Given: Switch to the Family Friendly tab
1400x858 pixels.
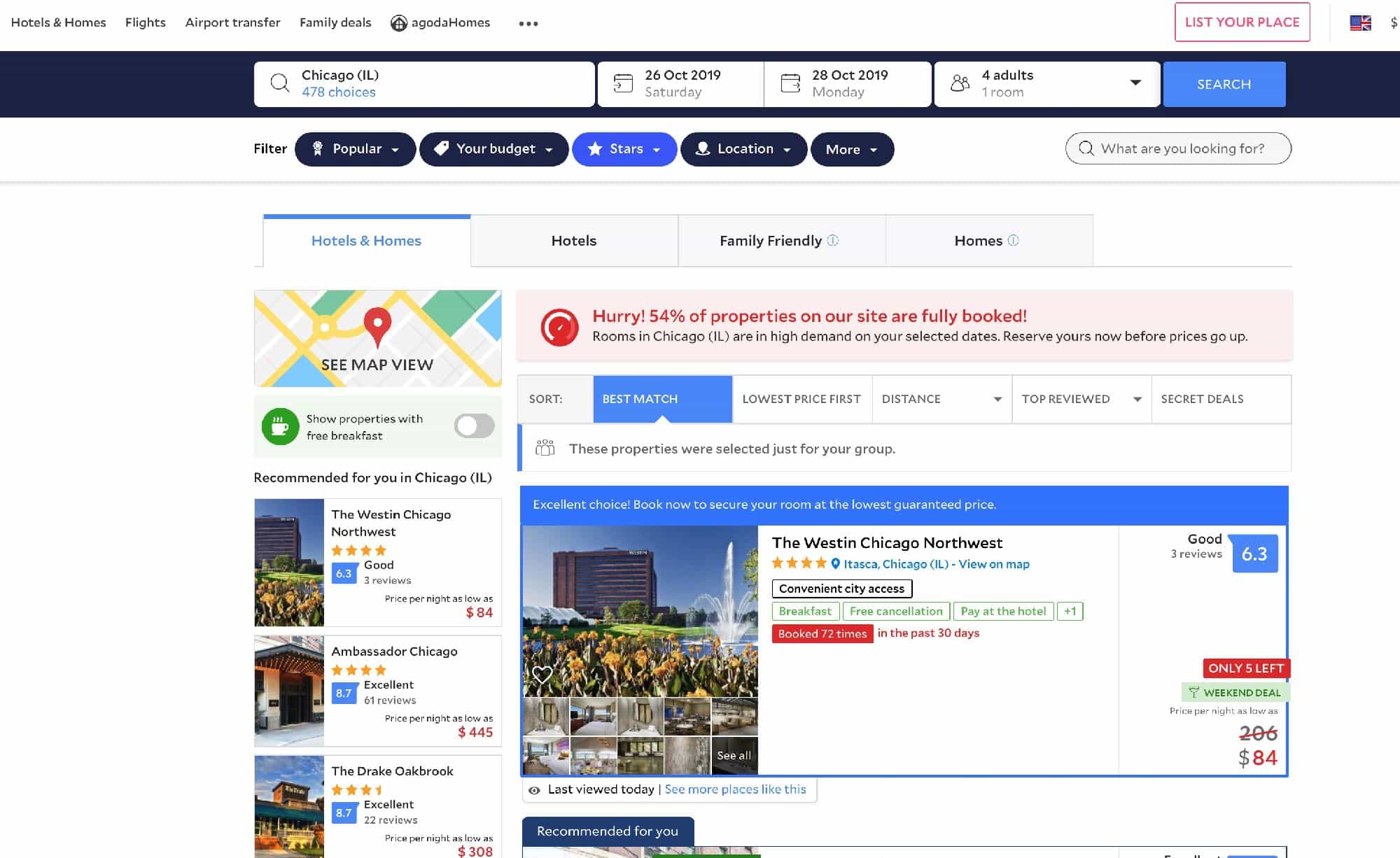Looking at the screenshot, I should click(x=782, y=241).
